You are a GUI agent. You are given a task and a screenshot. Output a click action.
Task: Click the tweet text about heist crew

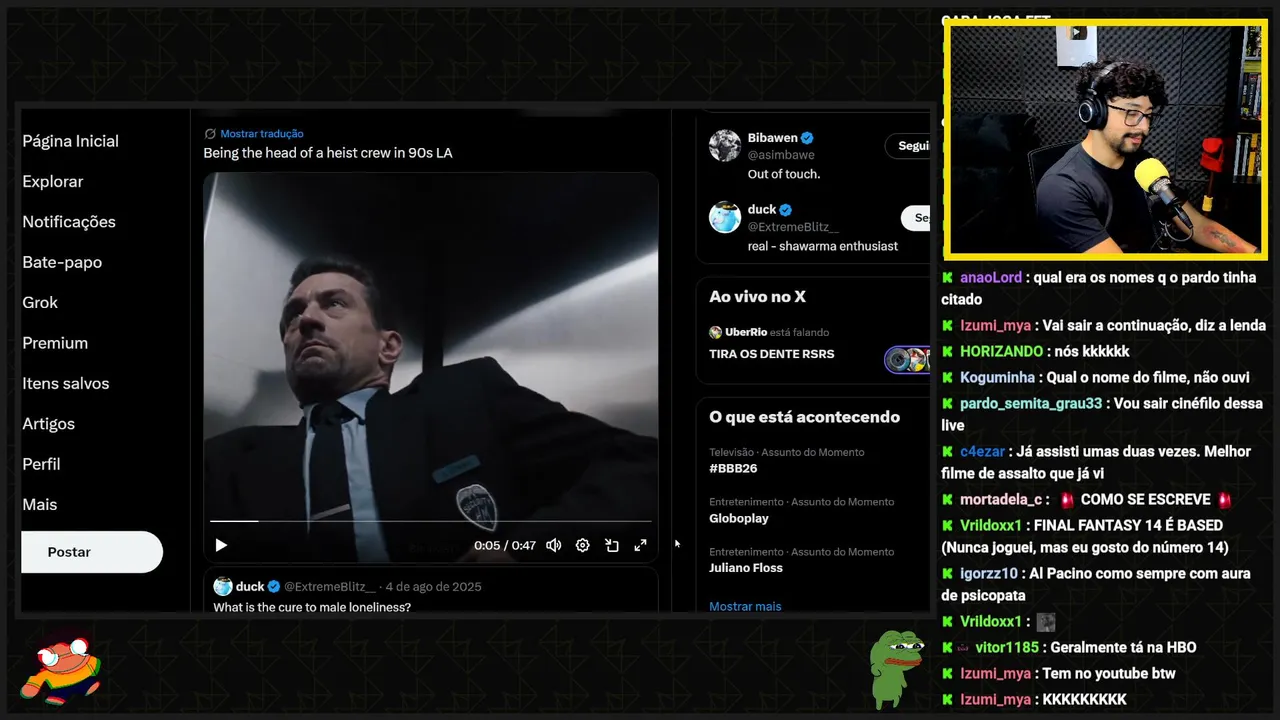tap(328, 153)
